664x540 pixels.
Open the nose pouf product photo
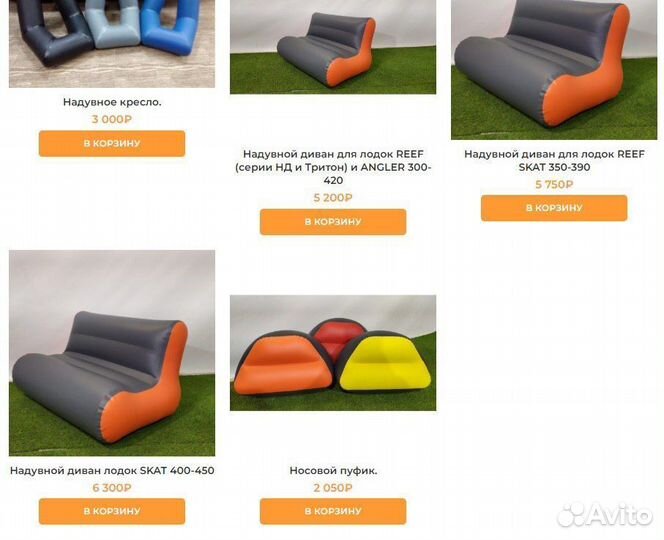click(x=333, y=353)
